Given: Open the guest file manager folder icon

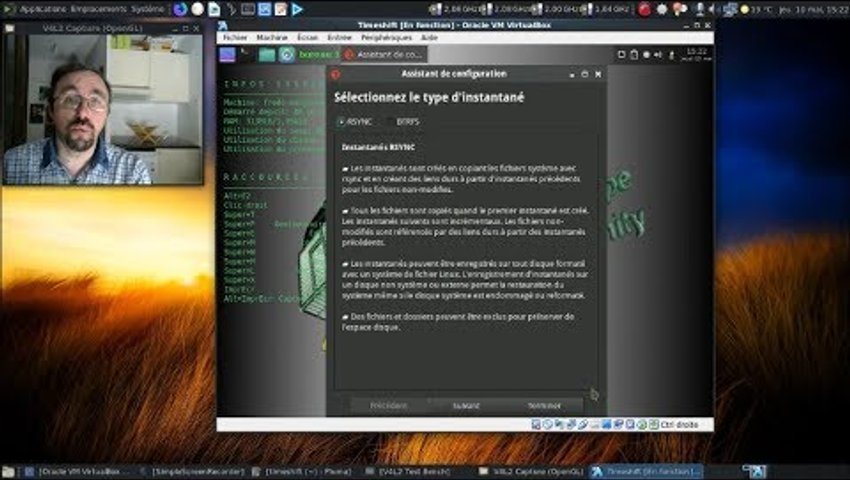Looking at the screenshot, I should tap(266, 54).
